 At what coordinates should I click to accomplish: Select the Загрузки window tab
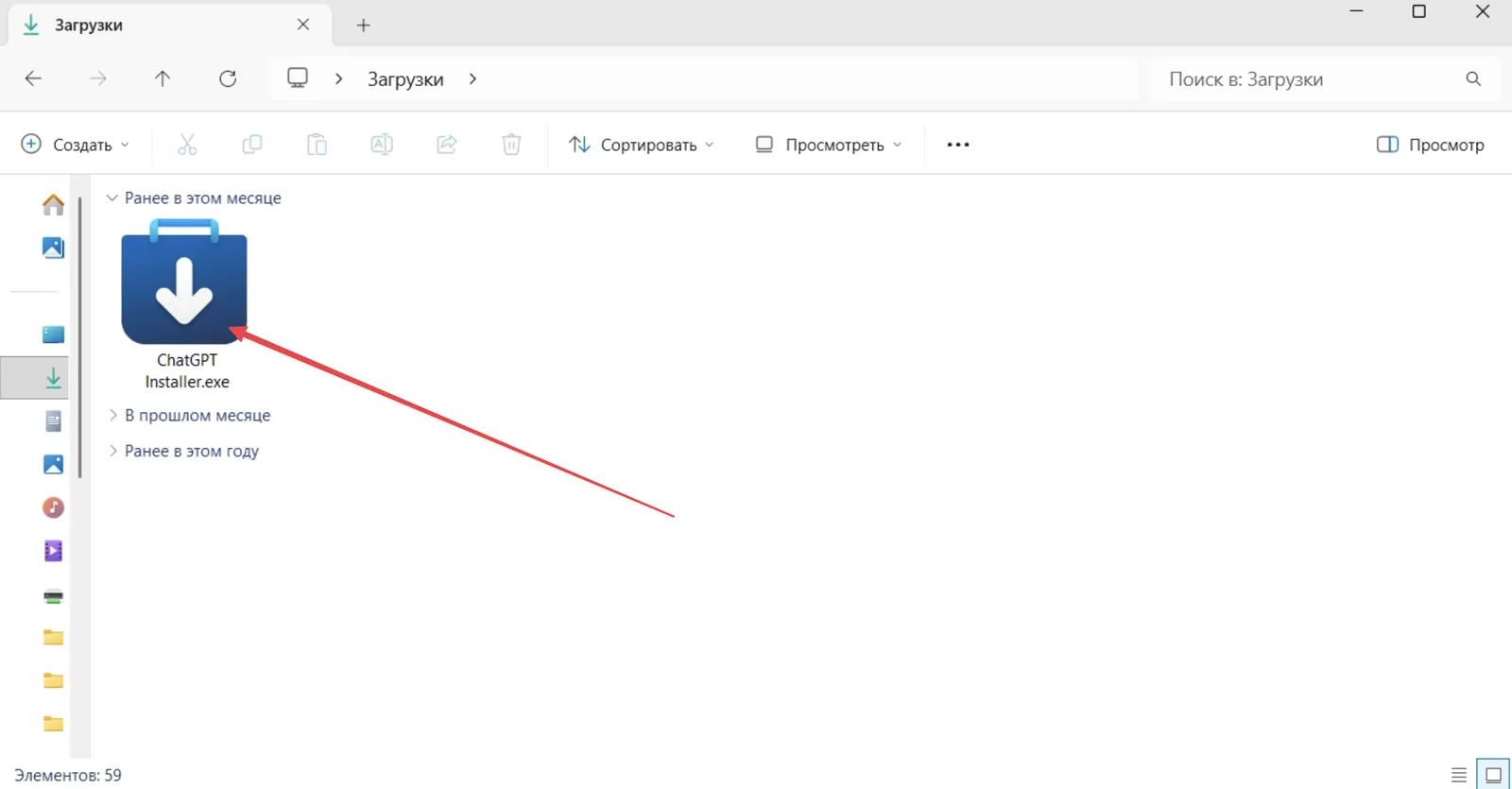[170, 26]
